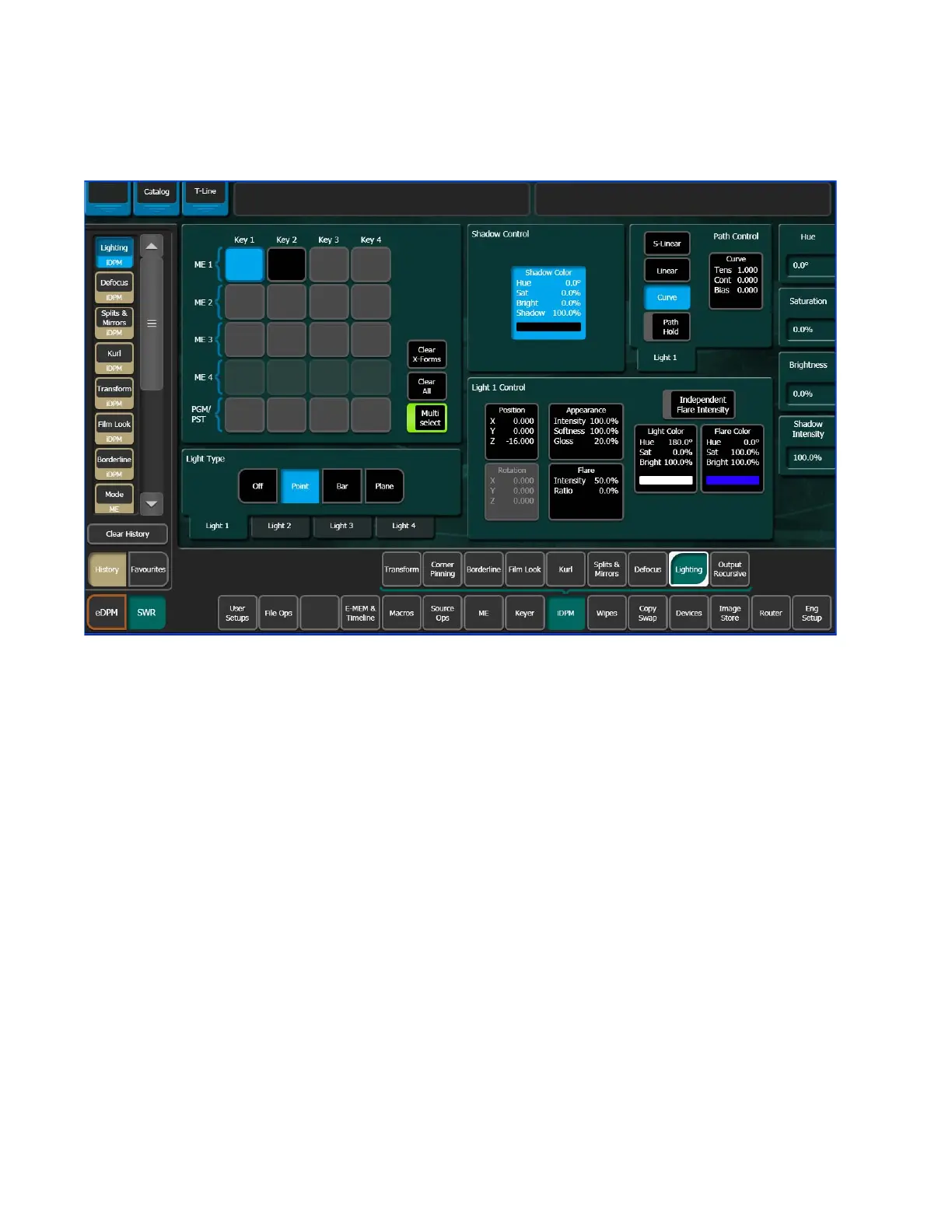Screen dimensions: 952x1232
Task: Set light type to Bar
Action: pyautogui.click(x=342, y=486)
